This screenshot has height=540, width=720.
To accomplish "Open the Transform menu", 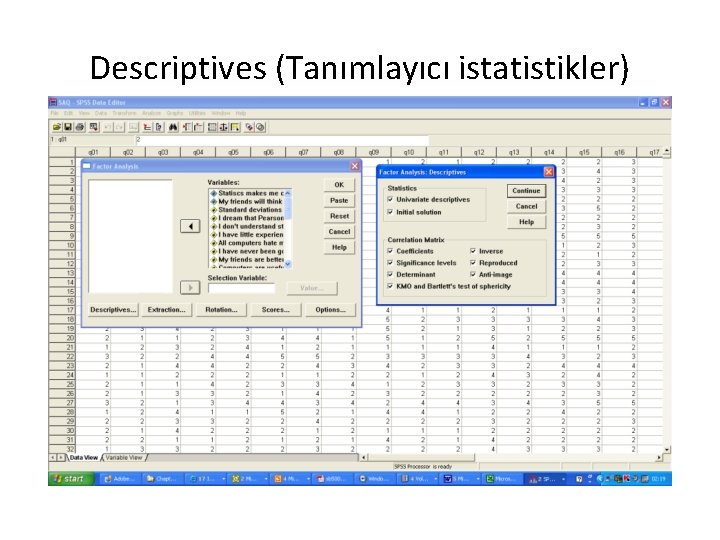I will tap(124, 113).
